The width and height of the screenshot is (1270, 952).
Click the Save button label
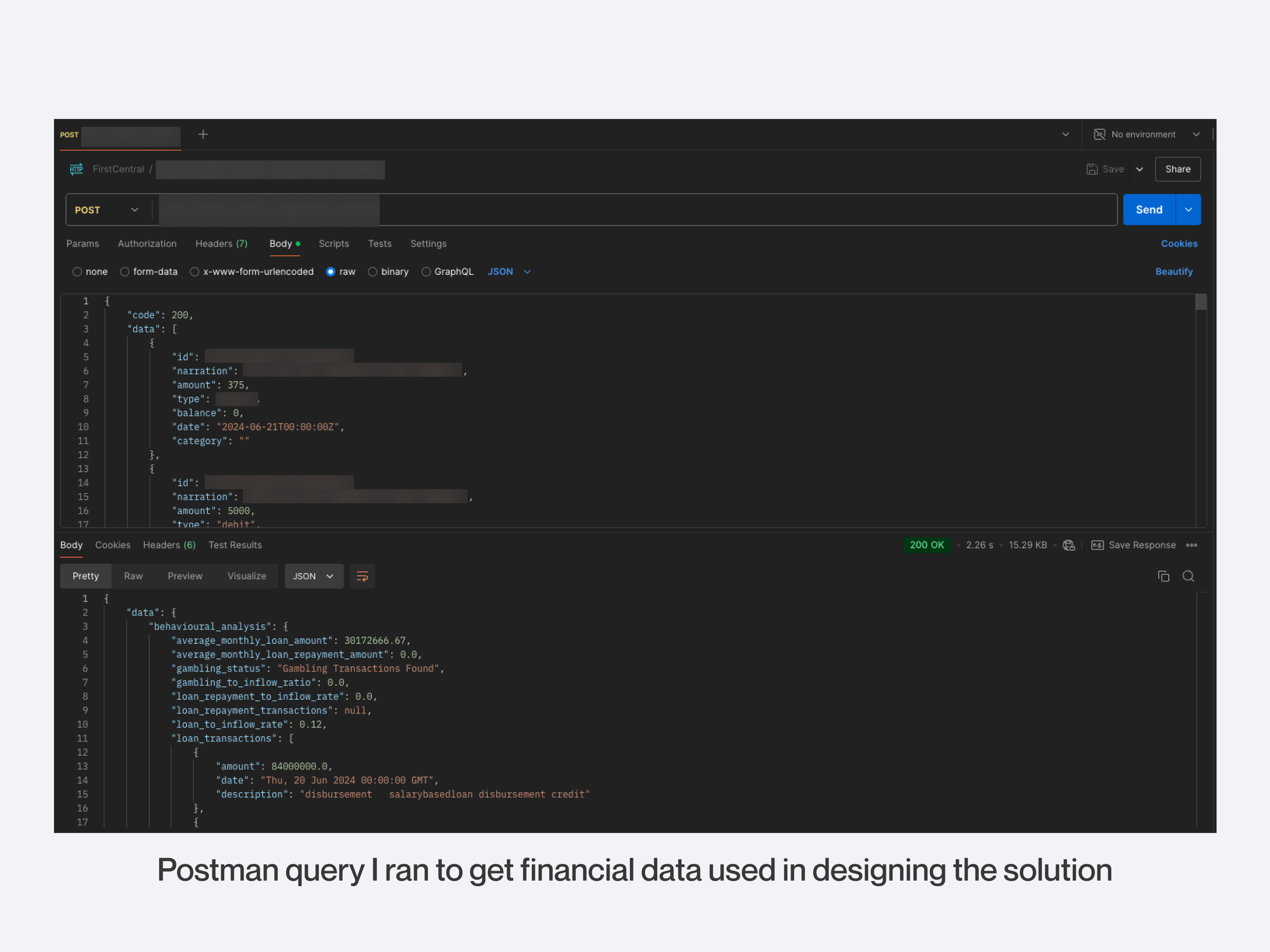click(x=1113, y=169)
